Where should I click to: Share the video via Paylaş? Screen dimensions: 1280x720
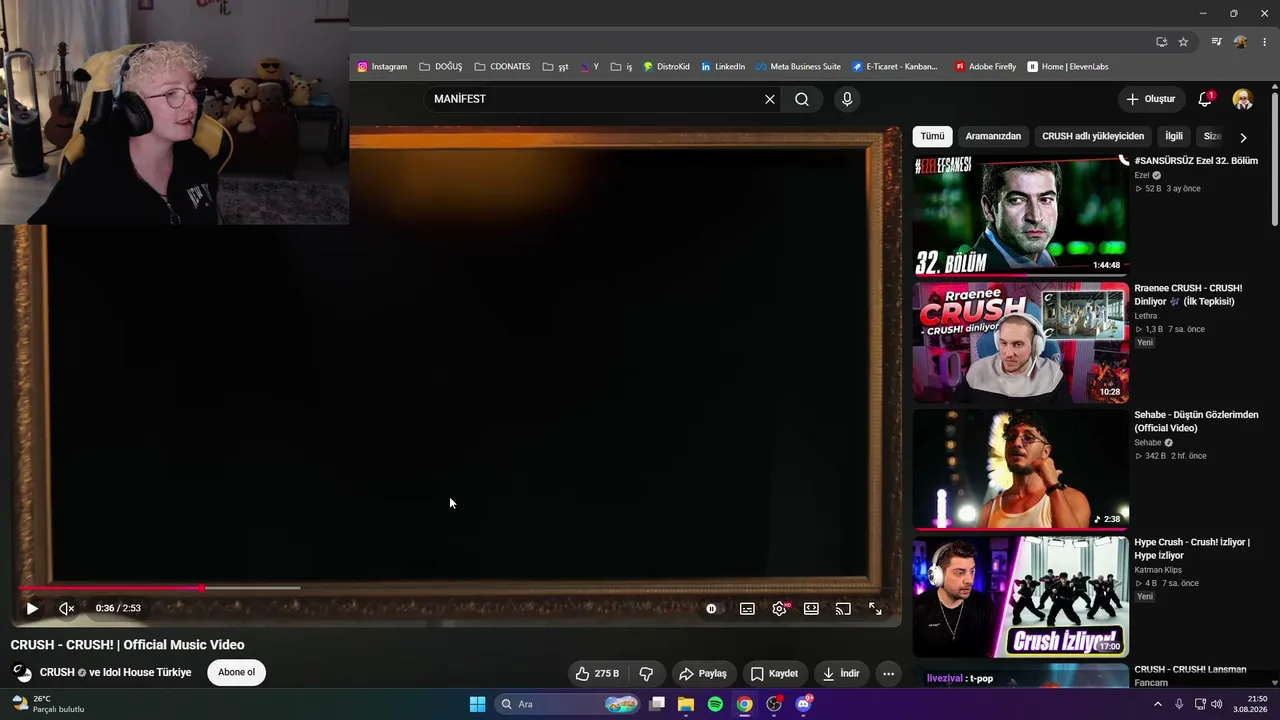coord(703,674)
